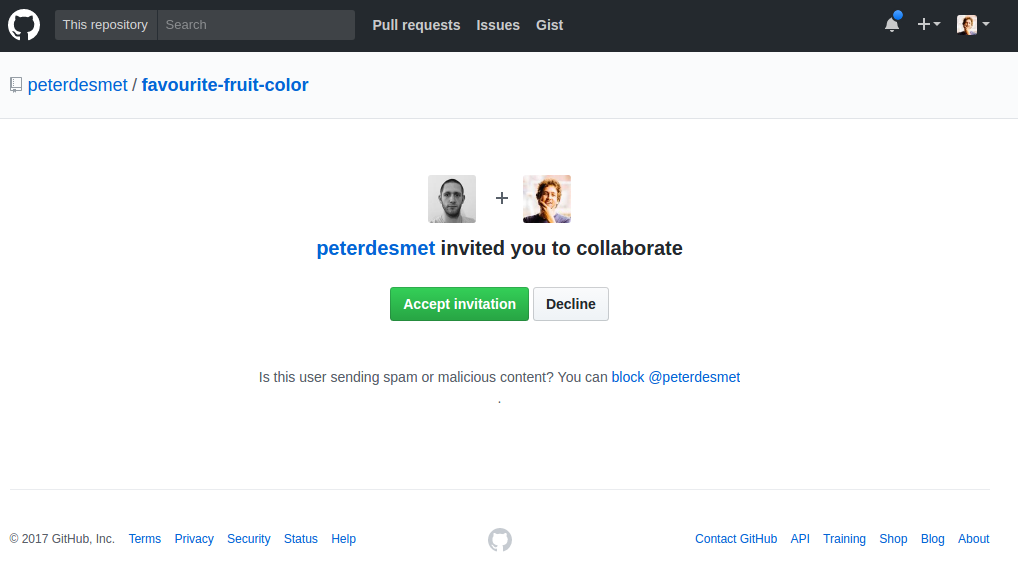The width and height of the screenshot is (1018, 572).
Task: Select peterdesmet's grayscale avatar picture
Action: click(x=452, y=199)
